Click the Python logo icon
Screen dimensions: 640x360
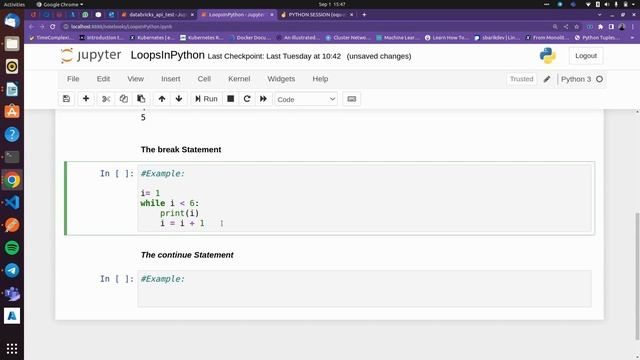[548, 56]
